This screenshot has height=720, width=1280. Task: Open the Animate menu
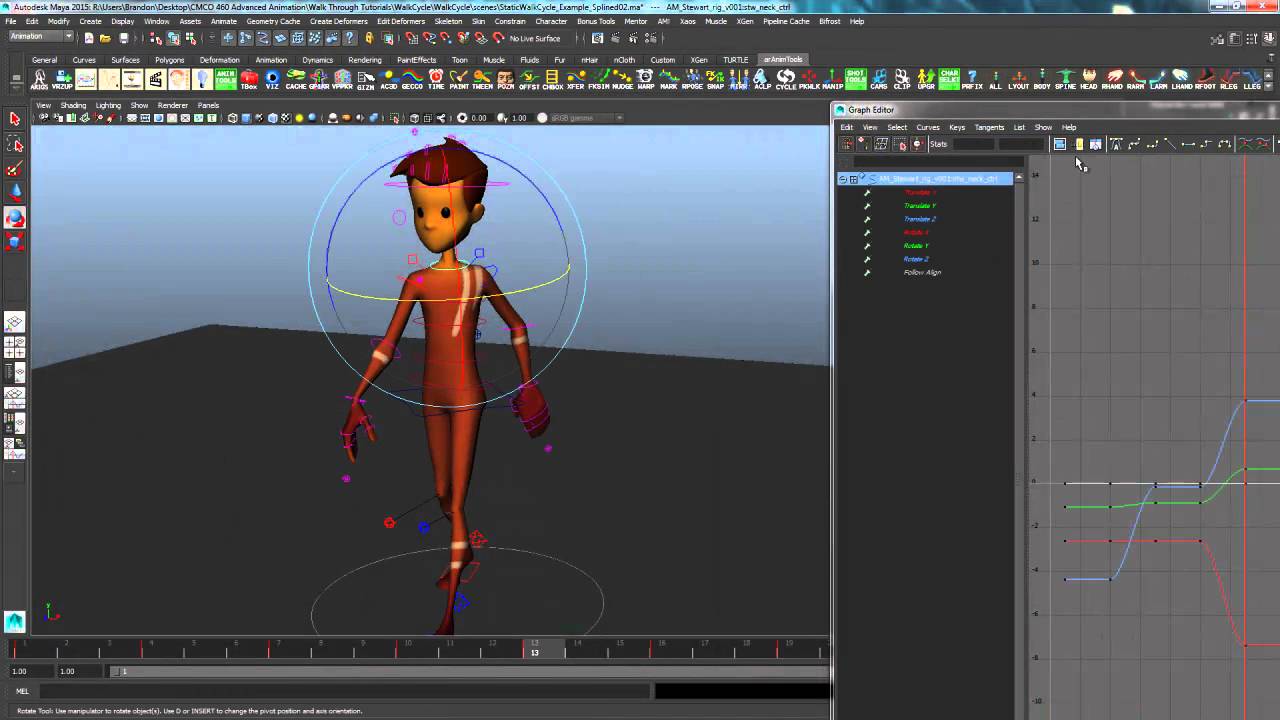coord(224,21)
